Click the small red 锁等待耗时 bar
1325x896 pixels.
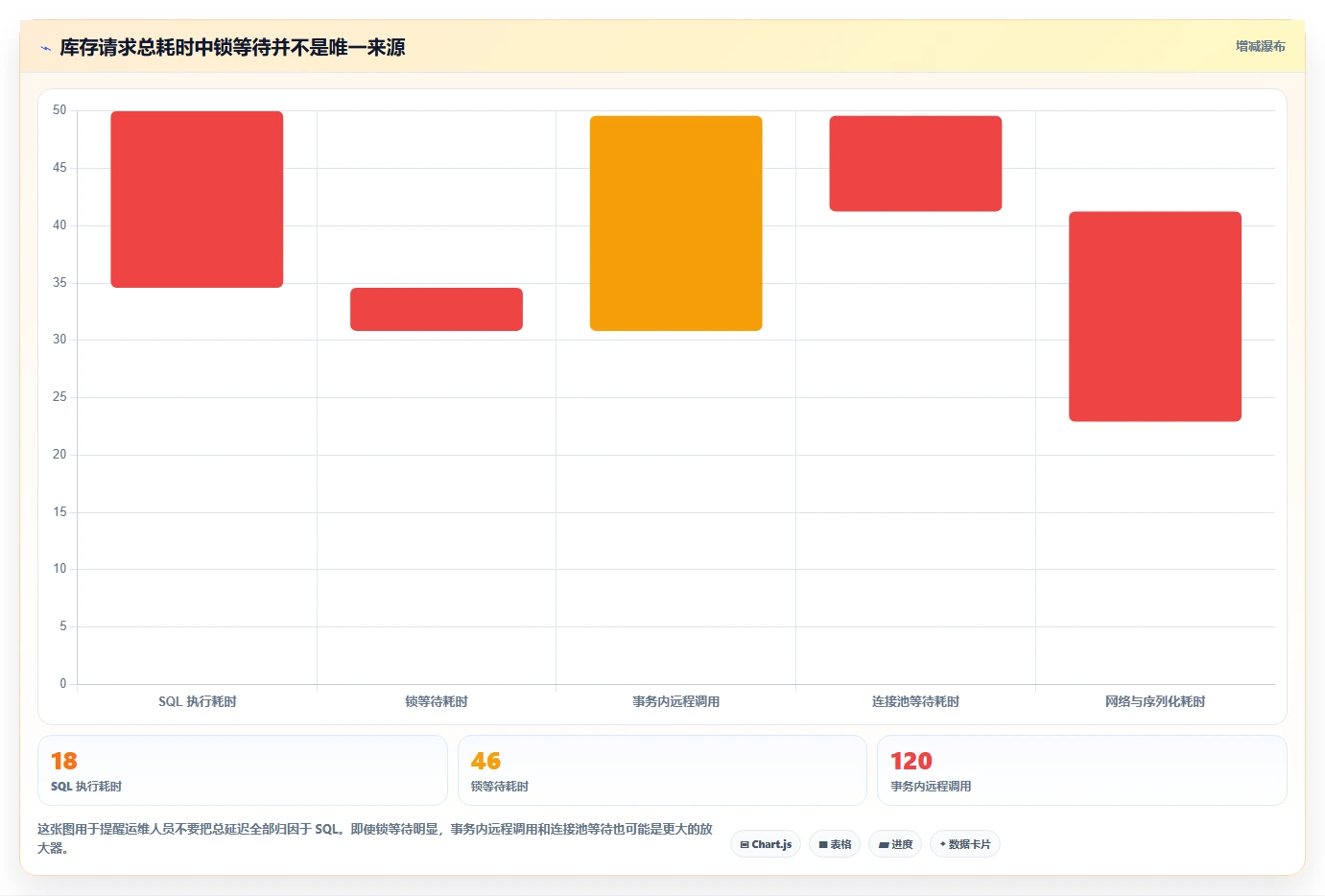coord(437,309)
